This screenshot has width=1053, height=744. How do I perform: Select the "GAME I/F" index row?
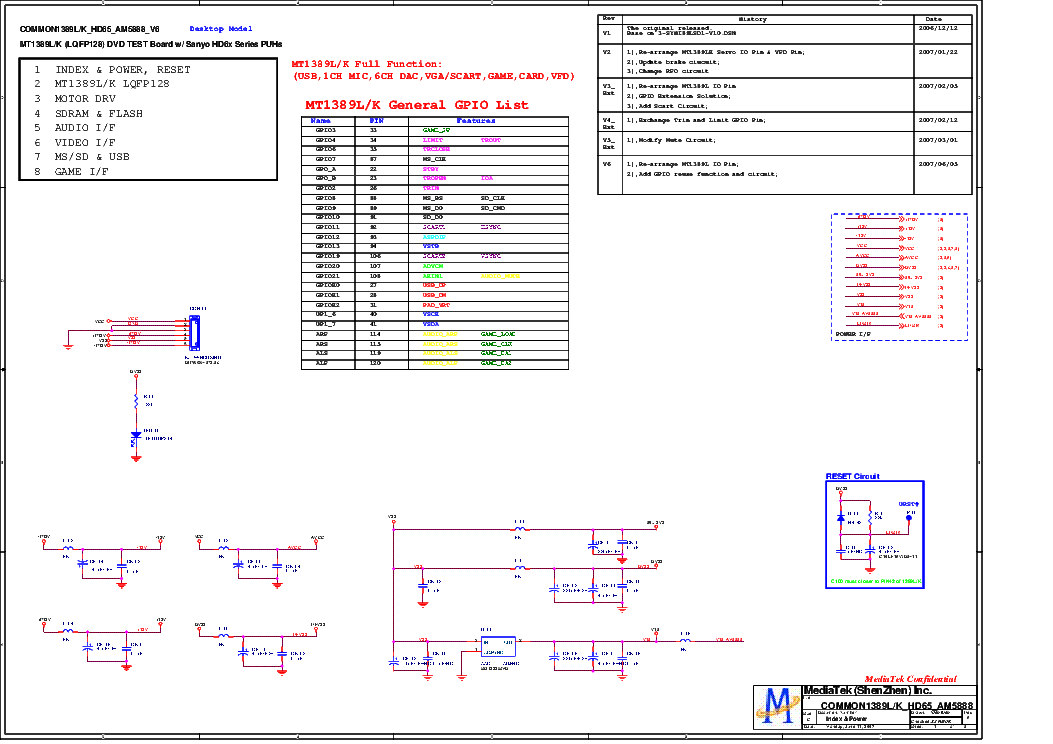click(72, 171)
